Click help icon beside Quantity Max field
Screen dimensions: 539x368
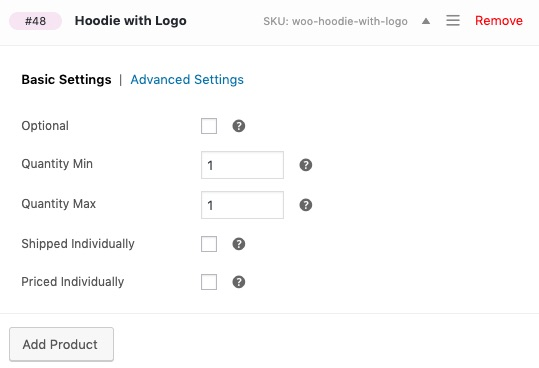click(306, 205)
